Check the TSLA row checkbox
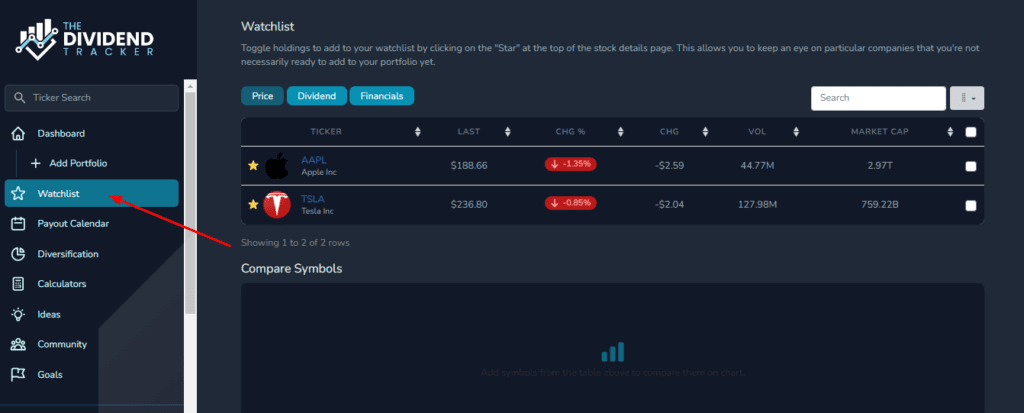1024x413 pixels. tap(971, 206)
